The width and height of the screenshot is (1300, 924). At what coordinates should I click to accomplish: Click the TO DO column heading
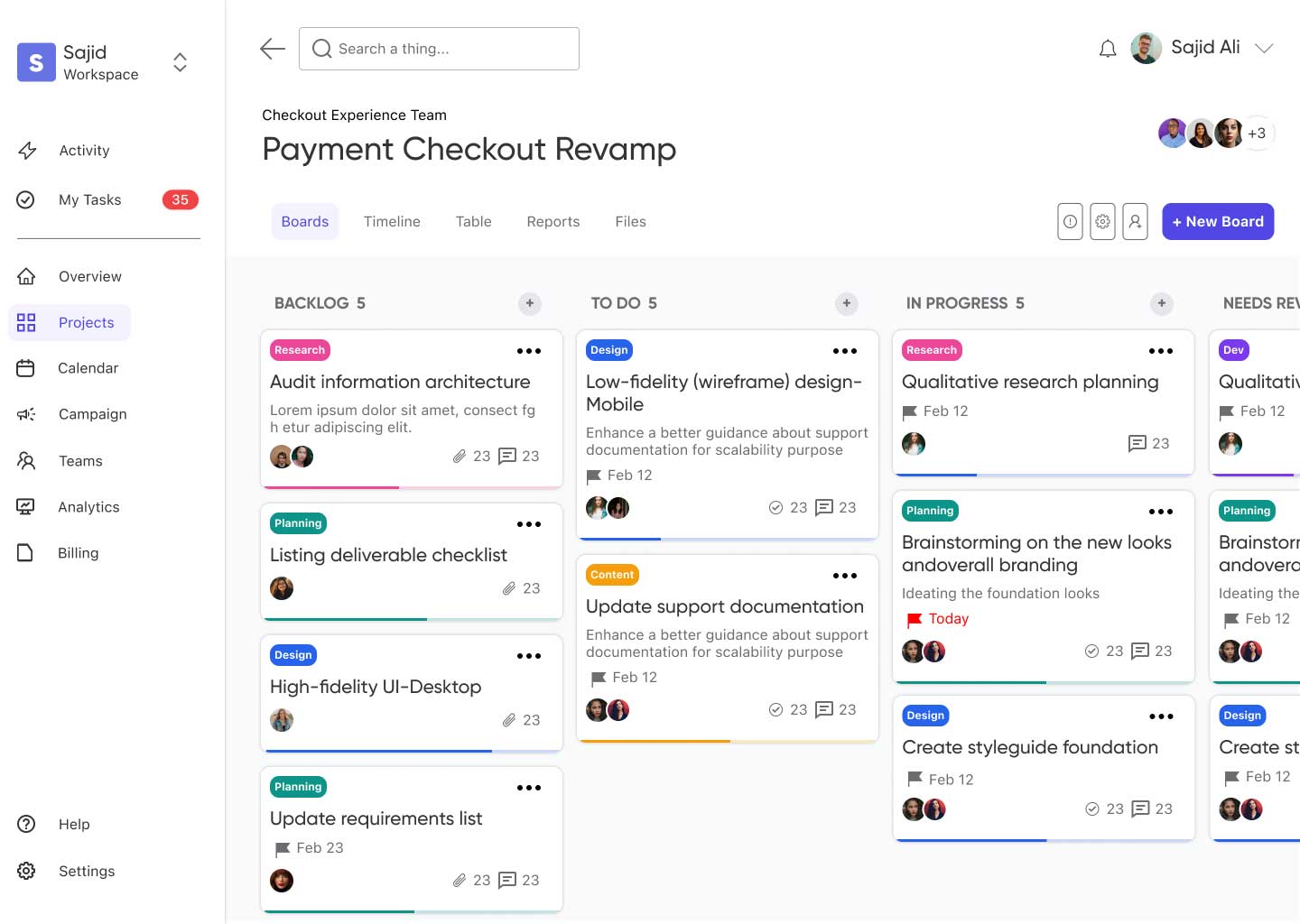point(616,303)
